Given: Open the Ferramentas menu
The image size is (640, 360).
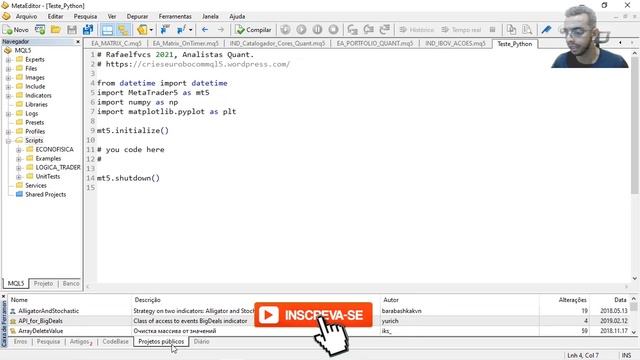Looking at the screenshot, I should click(175, 16).
